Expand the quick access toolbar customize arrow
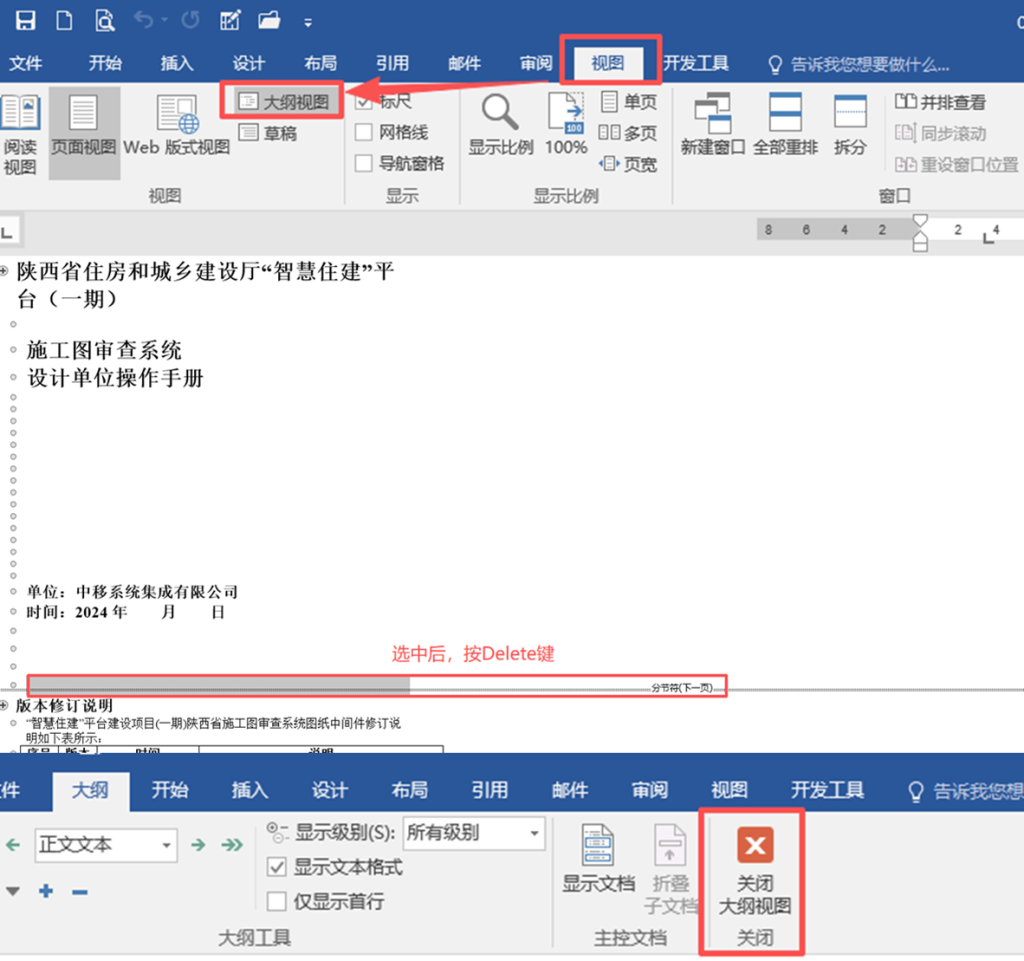This screenshot has width=1024, height=961. coord(308,22)
